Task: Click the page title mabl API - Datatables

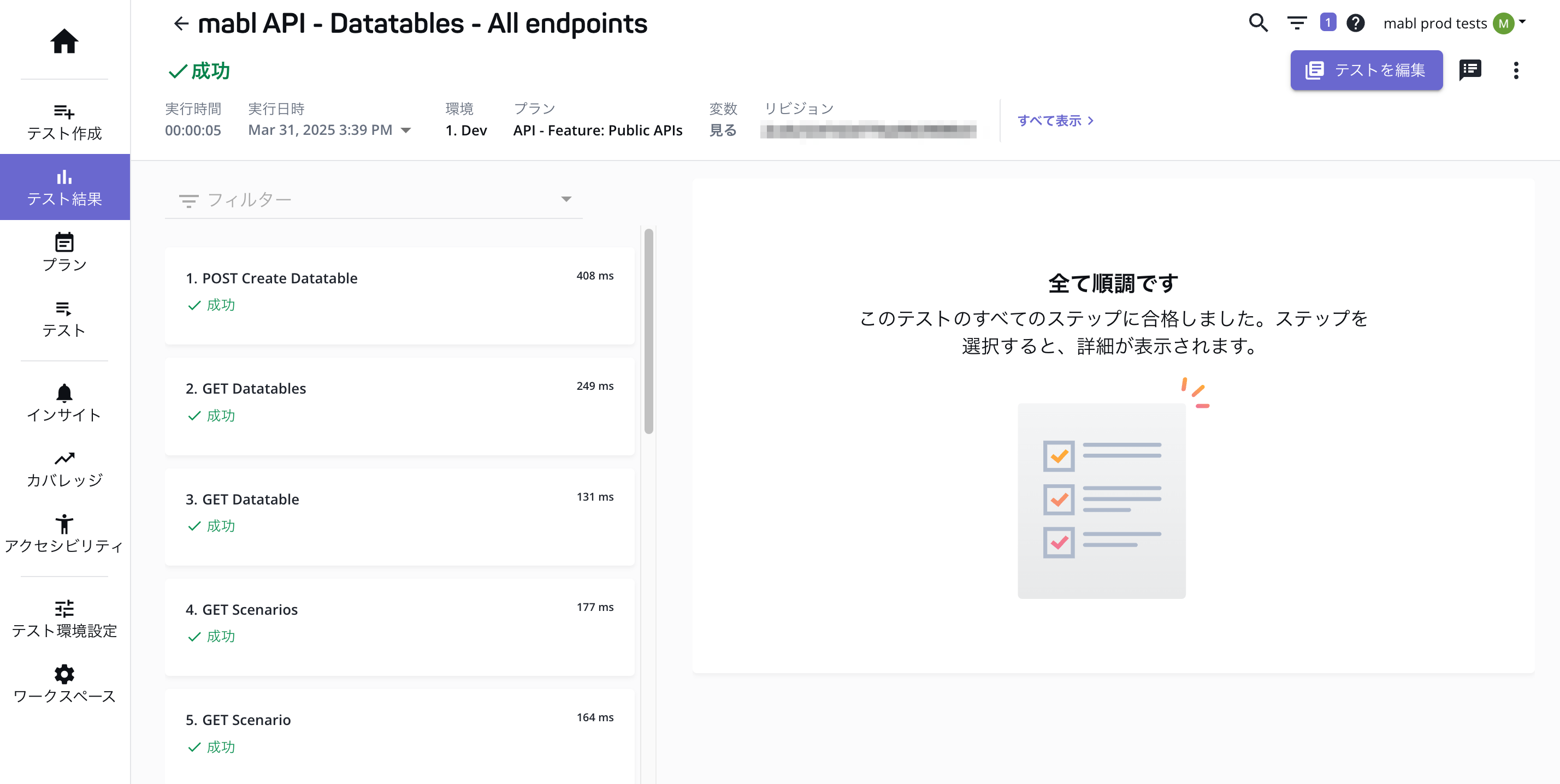Action: pos(422,23)
